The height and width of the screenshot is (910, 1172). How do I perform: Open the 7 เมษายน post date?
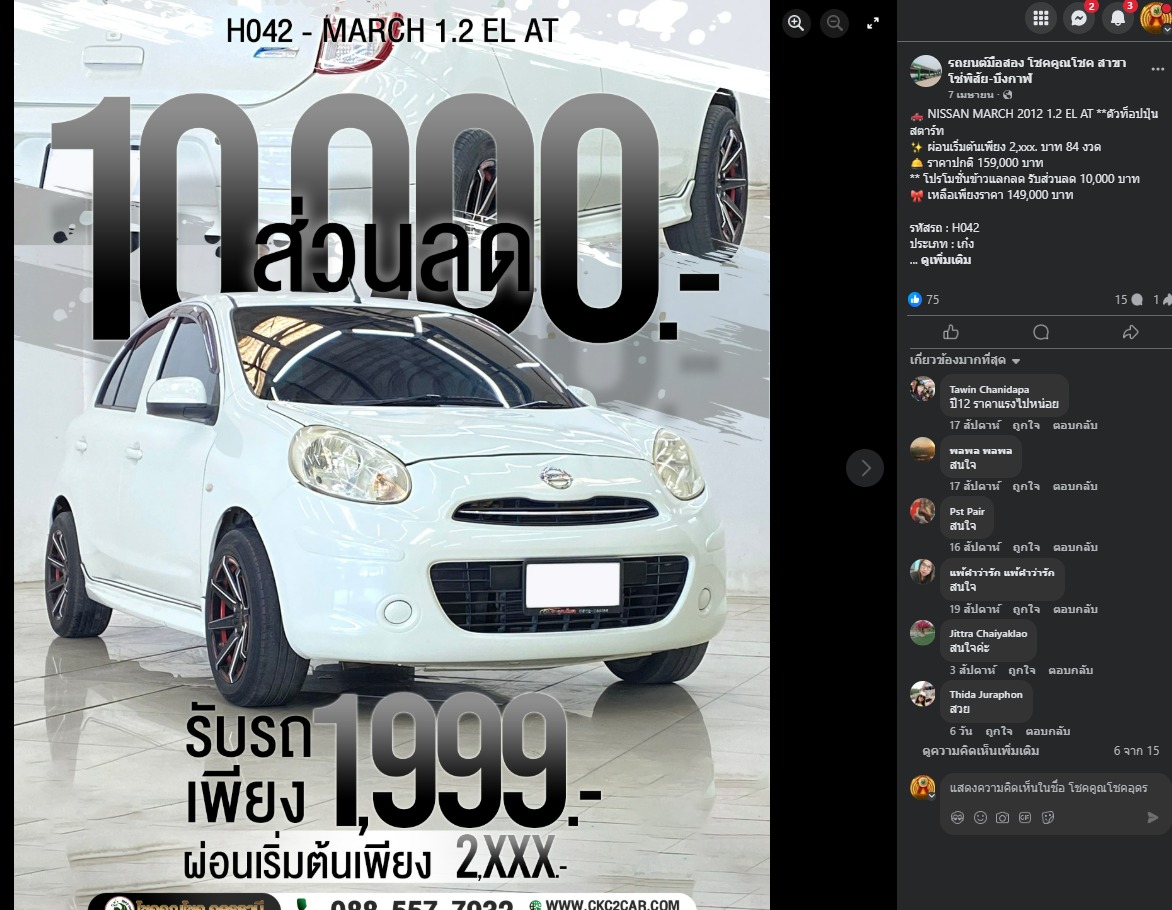970,95
